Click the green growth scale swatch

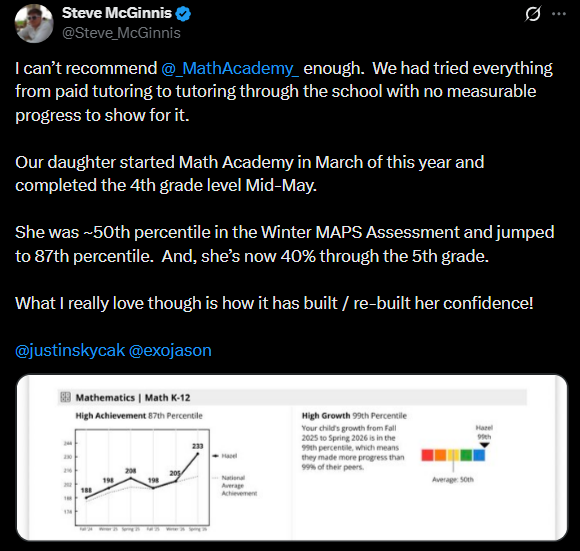[x=466, y=455]
